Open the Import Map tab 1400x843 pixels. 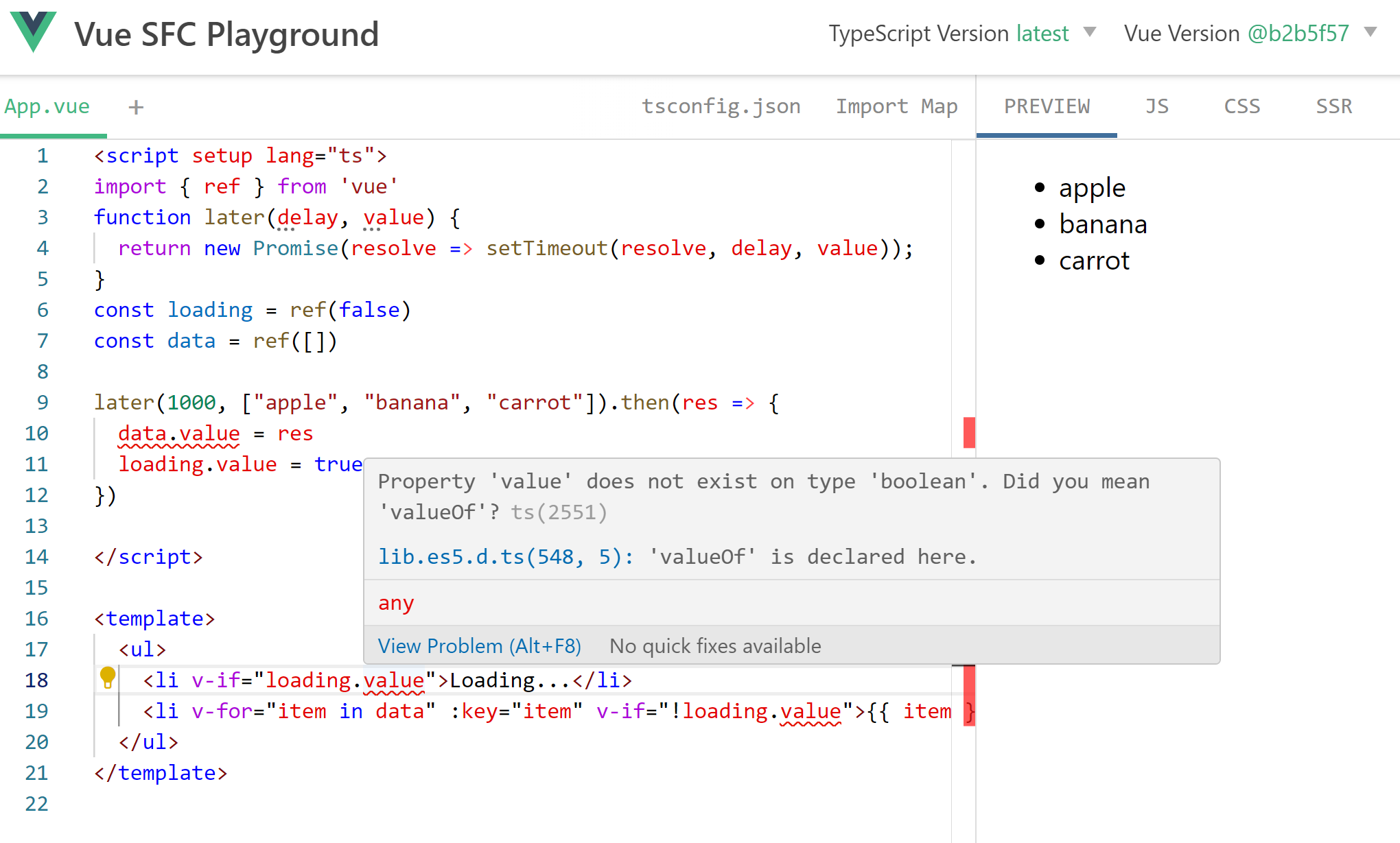[896, 106]
